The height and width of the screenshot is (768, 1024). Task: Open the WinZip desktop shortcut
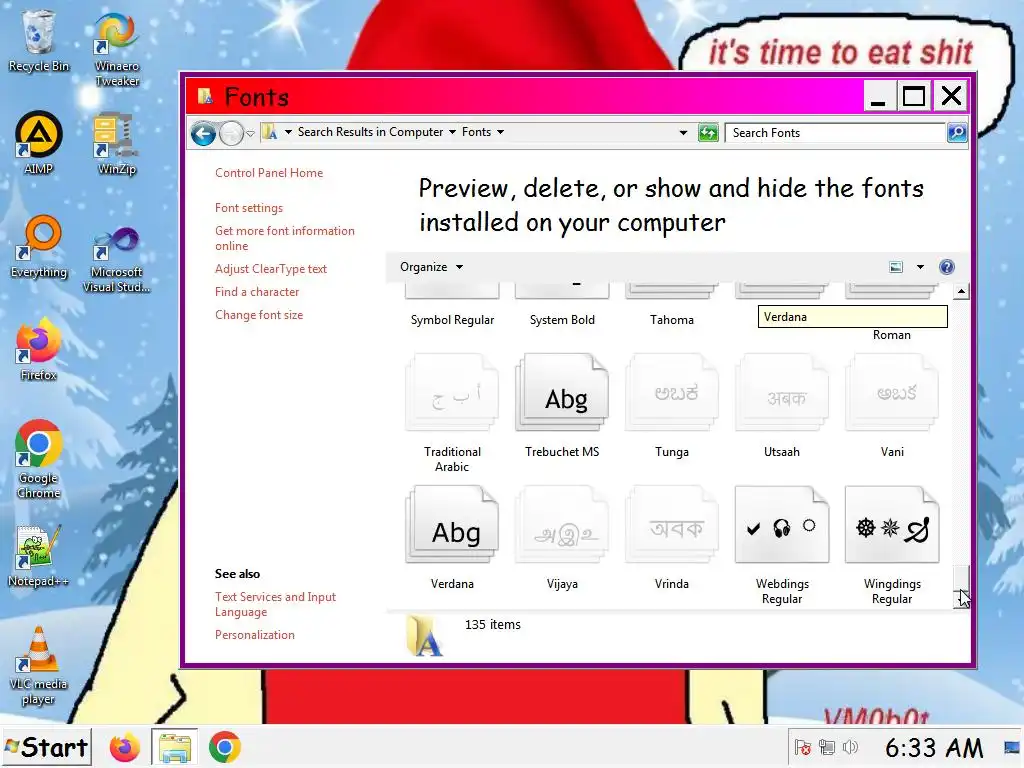(x=116, y=143)
